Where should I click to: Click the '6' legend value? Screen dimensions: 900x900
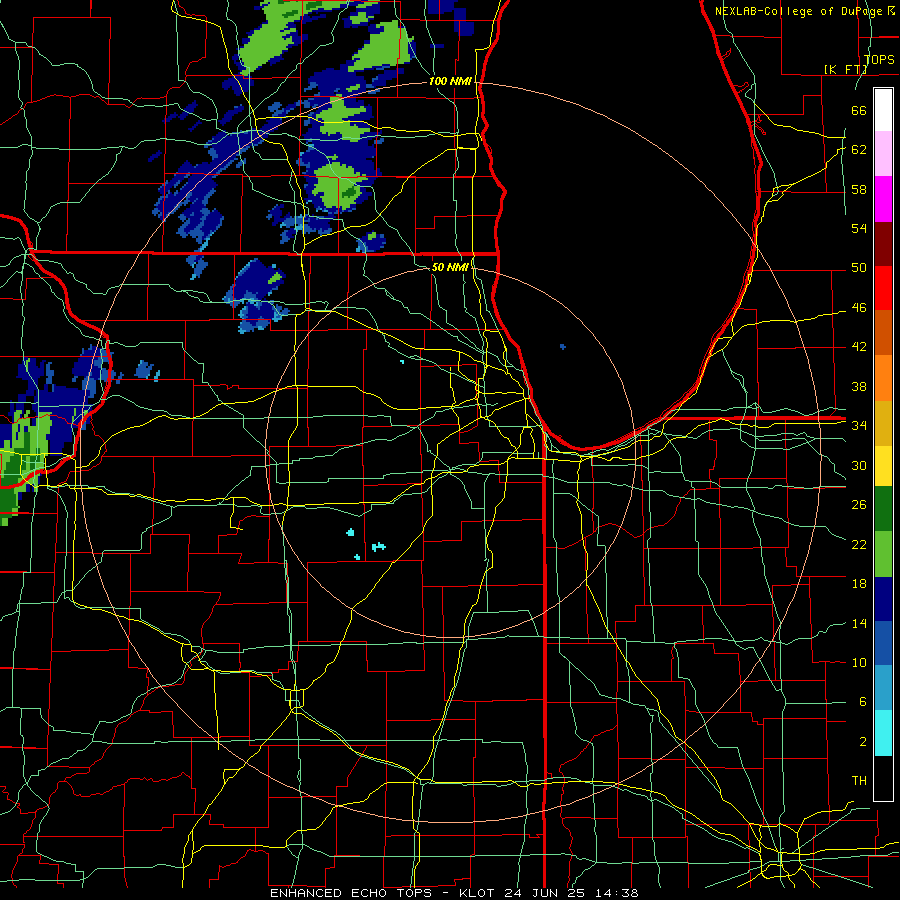coord(862,702)
